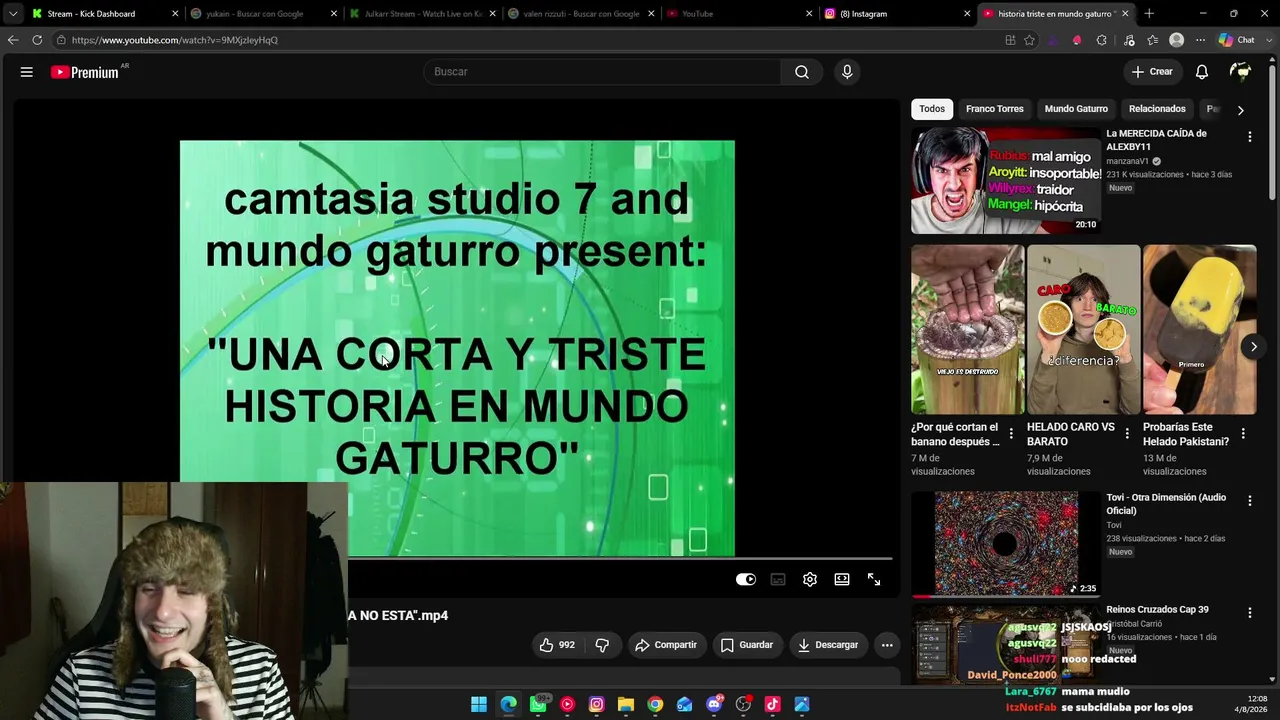Open options for Helado Pakistaní short
Image resolution: width=1280 pixels, height=720 pixels.
(x=1243, y=434)
